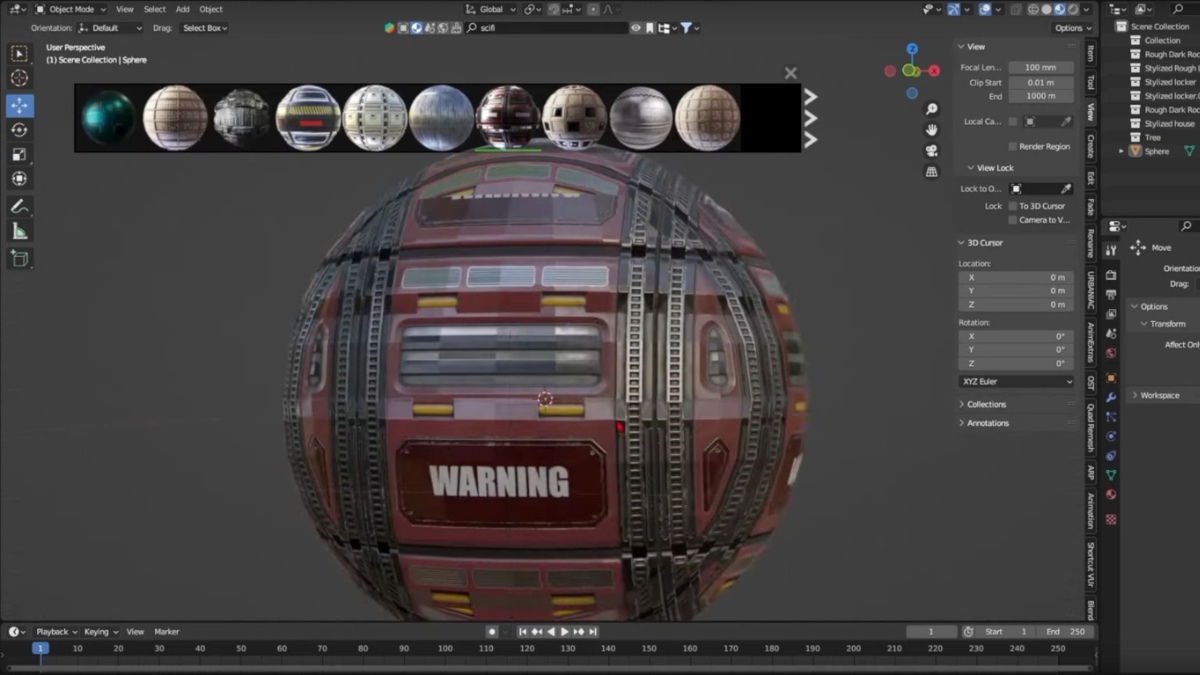Viewport: 1200px width, 675px height.
Task: Open the Global transform orientation dropdown
Action: click(x=490, y=9)
